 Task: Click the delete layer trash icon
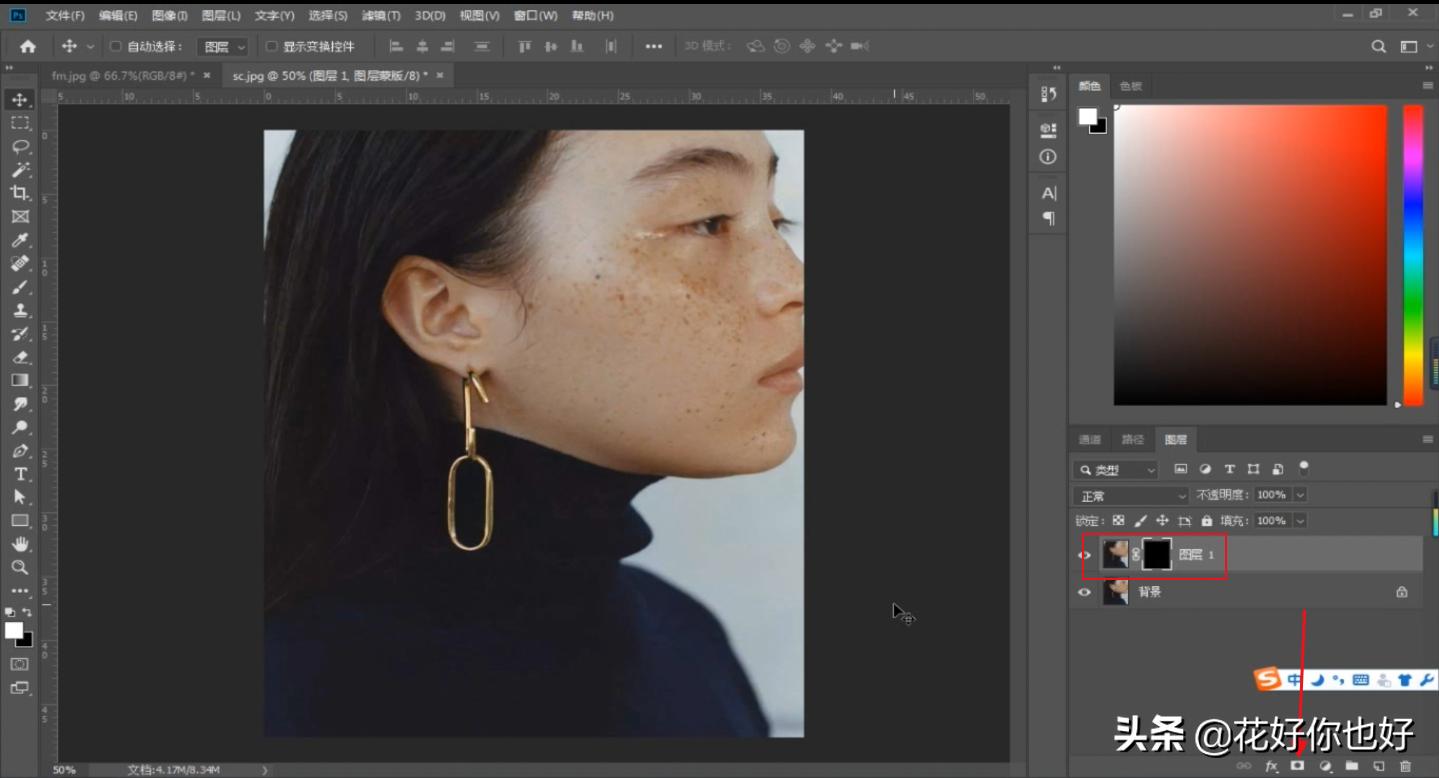1405,766
